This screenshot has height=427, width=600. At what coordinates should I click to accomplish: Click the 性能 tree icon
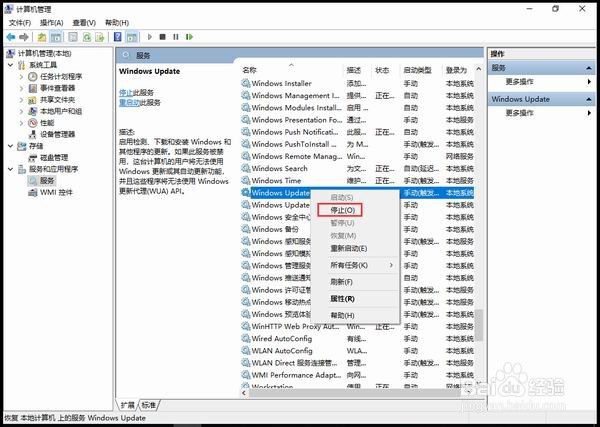(33, 123)
